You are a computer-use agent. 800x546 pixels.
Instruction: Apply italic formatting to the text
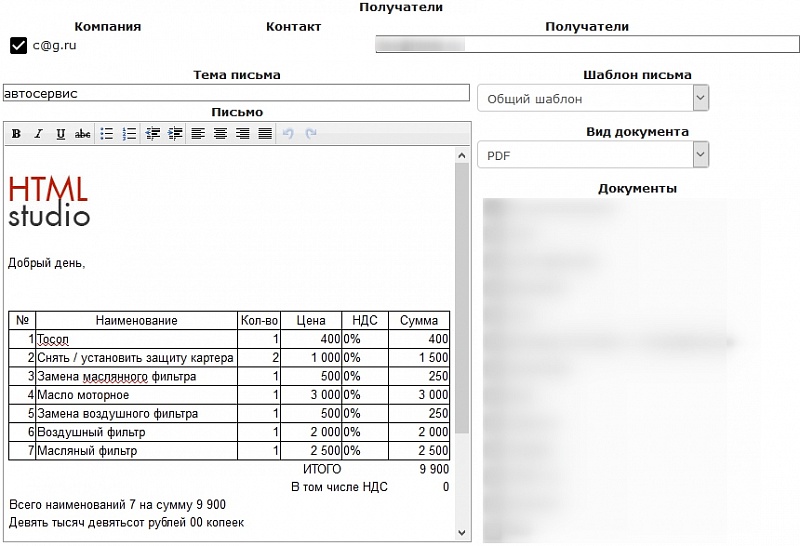click(38, 134)
